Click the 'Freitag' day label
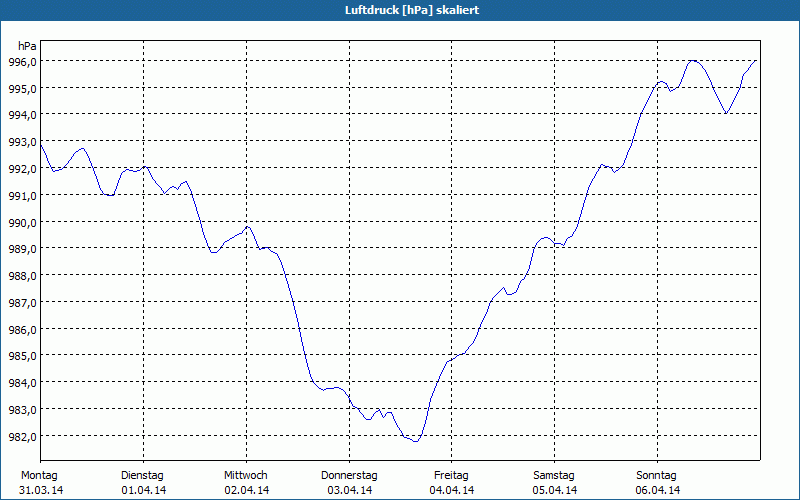Viewport: 800px width, 500px height. pyautogui.click(x=451, y=476)
